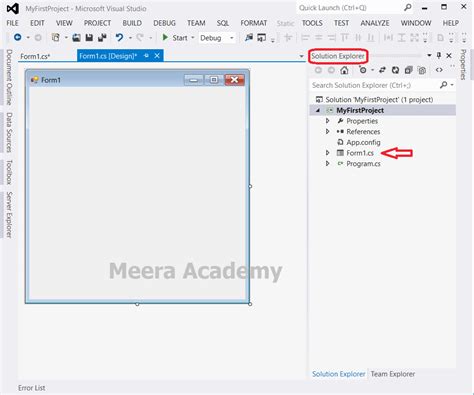
Task: Toggle pin on Form1.cs [Design] tab
Action: [x=146, y=56]
